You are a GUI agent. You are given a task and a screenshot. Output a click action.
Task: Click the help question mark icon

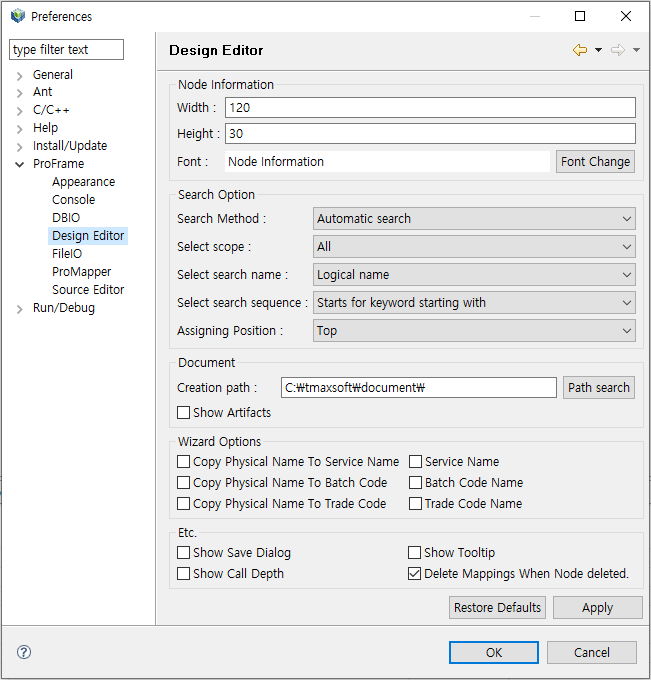(x=24, y=652)
